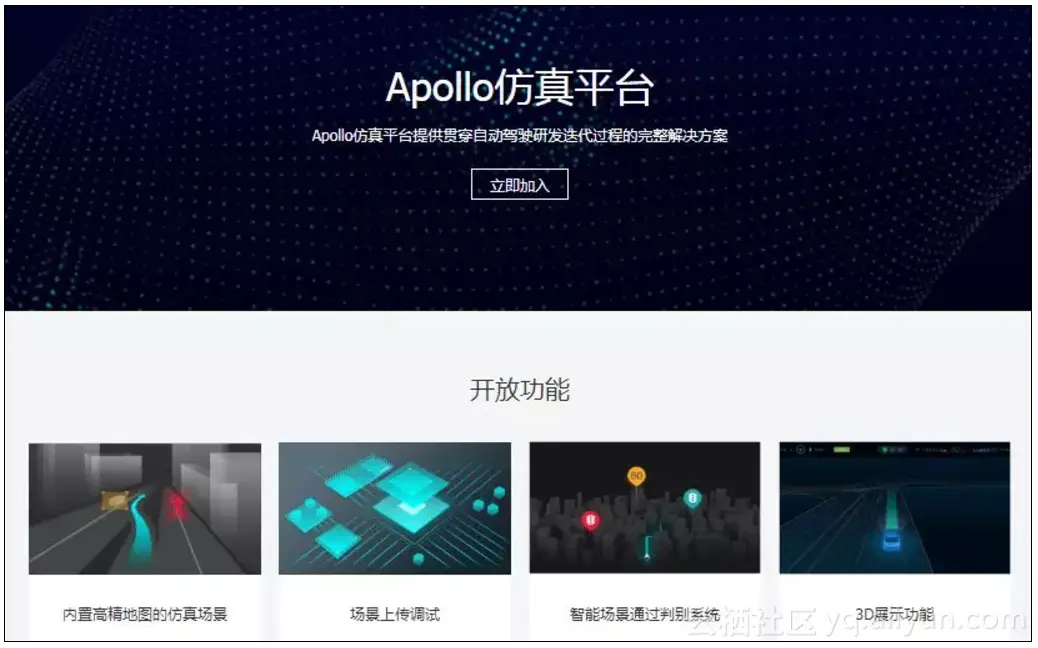Open the 智能场景通过判别系统 label link
This screenshot has width=1038, height=648.
point(645,615)
